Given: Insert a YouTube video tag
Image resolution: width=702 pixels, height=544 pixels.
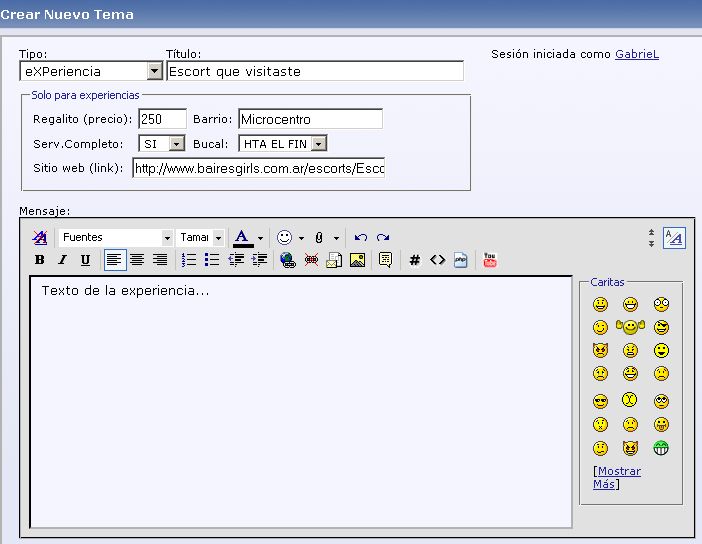Looking at the screenshot, I should 490,260.
